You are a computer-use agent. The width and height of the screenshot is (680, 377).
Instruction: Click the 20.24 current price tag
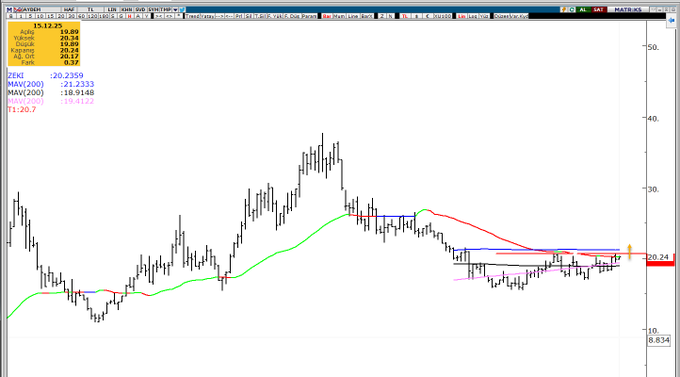pos(658,257)
